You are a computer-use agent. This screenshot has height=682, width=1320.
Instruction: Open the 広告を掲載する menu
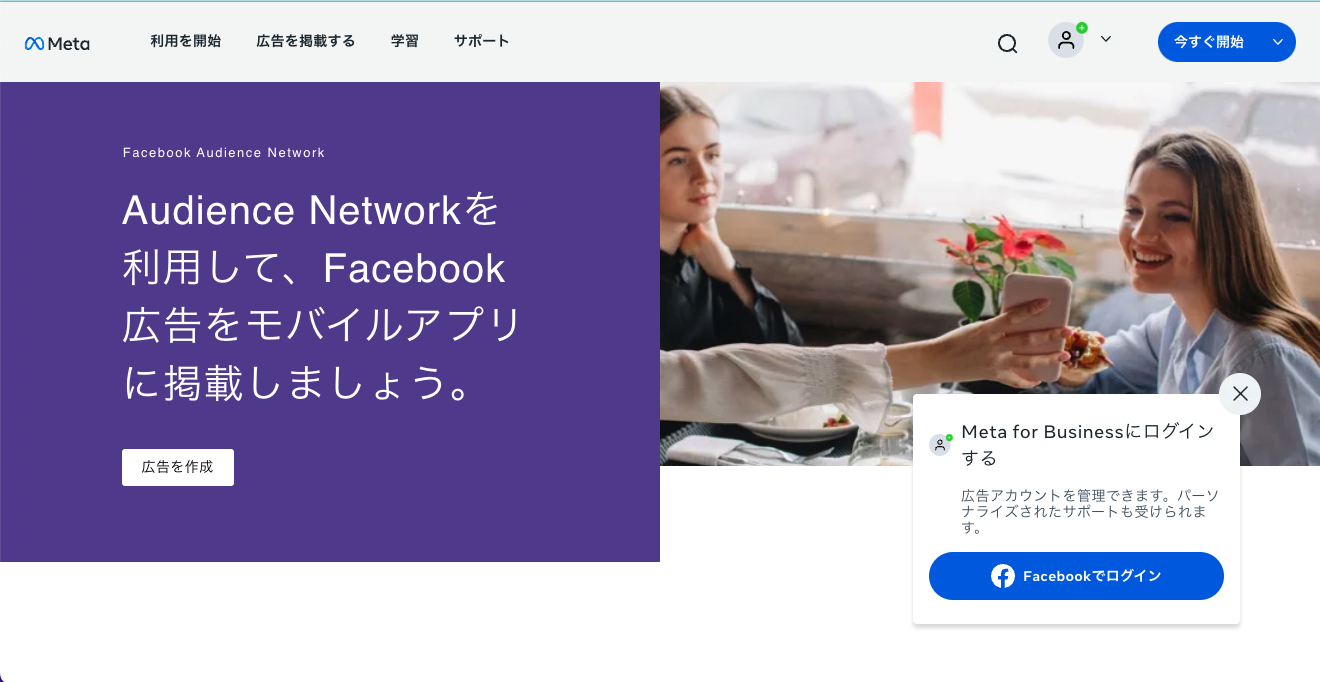(306, 41)
